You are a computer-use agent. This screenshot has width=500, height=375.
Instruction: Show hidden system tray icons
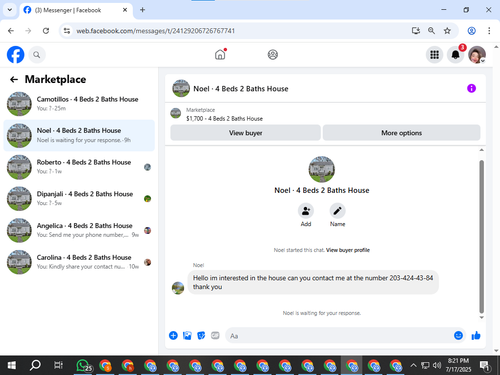pyautogui.click(x=413, y=365)
